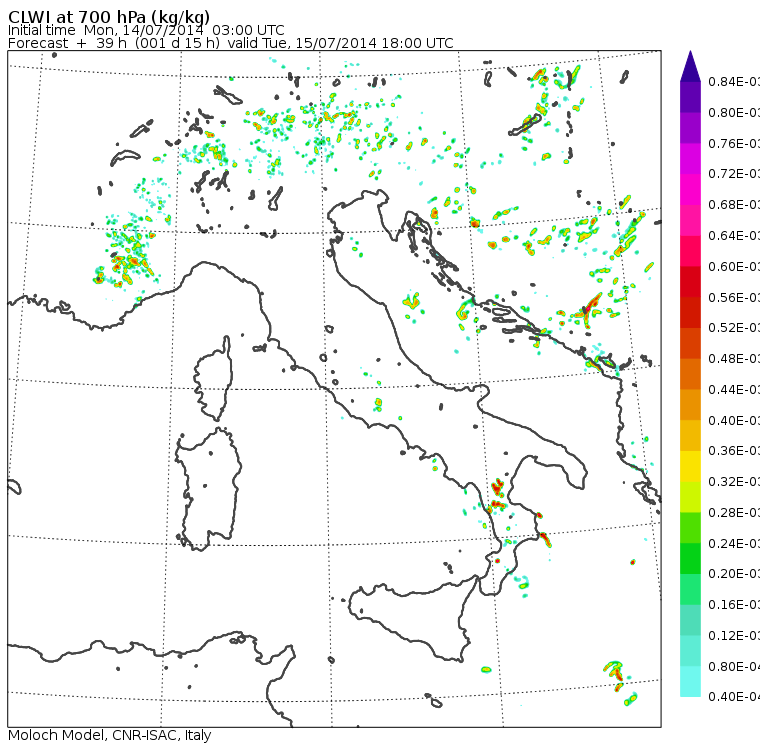Click the 0.40E-03 scale label
The height and width of the screenshot is (749, 760).
(734, 420)
